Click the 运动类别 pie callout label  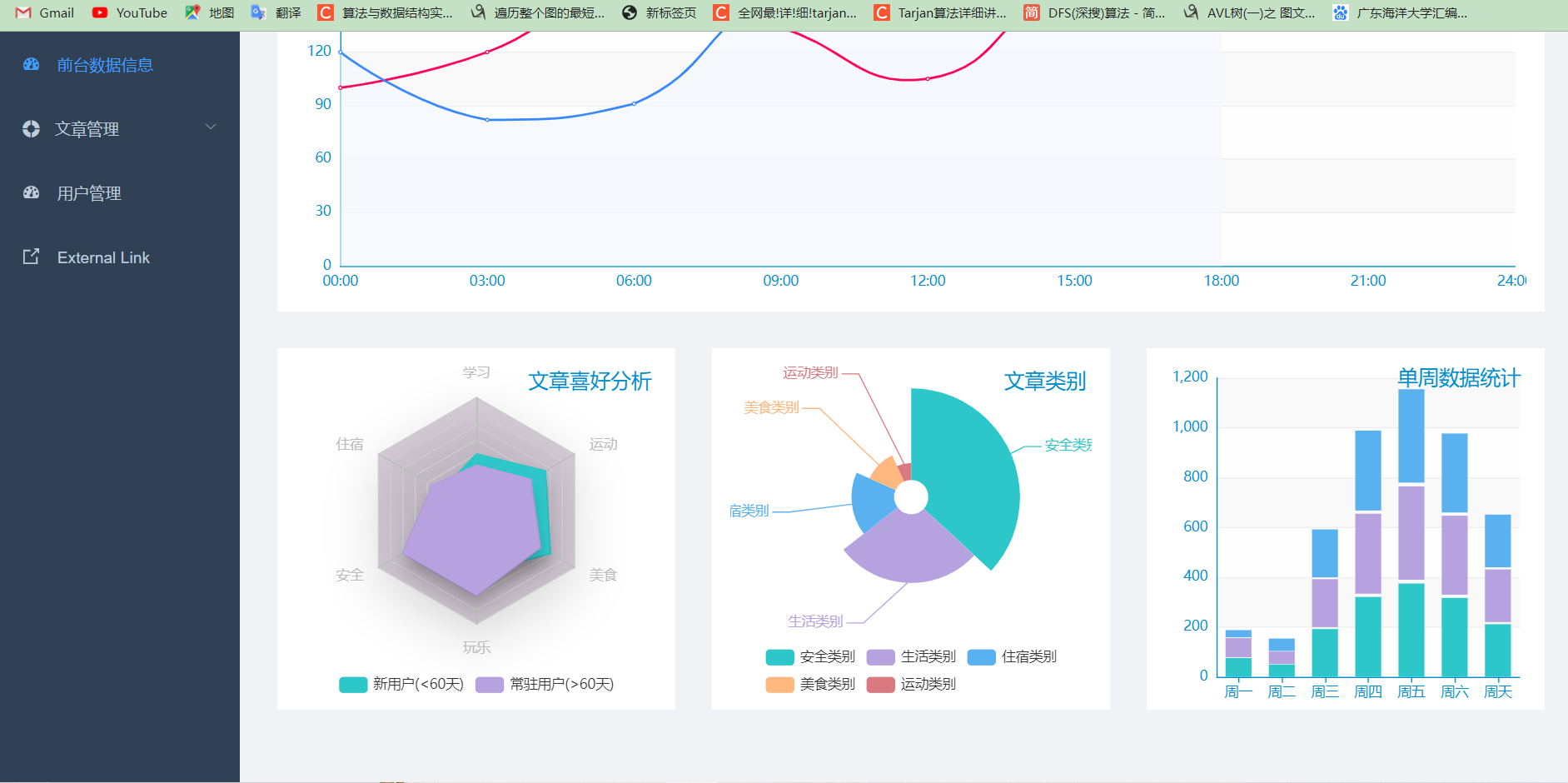tap(810, 372)
